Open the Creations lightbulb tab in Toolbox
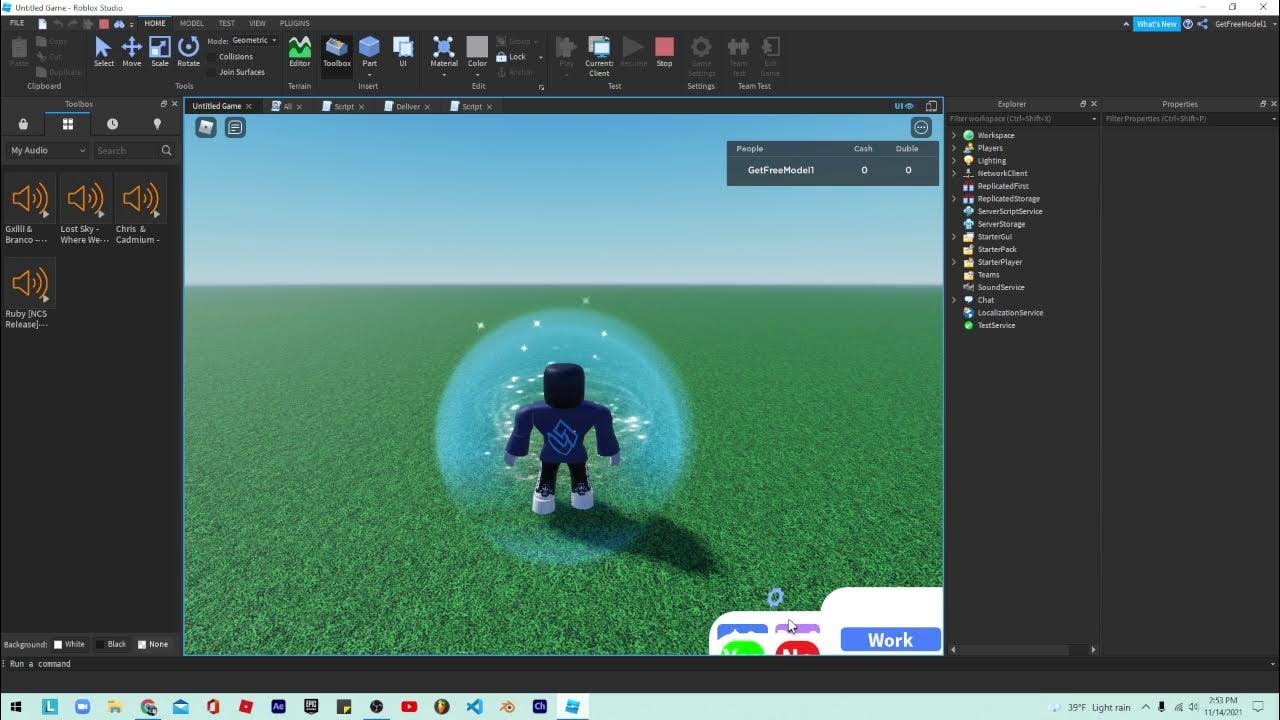Viewport: 1280px width, 720px height. coord(157,124)
